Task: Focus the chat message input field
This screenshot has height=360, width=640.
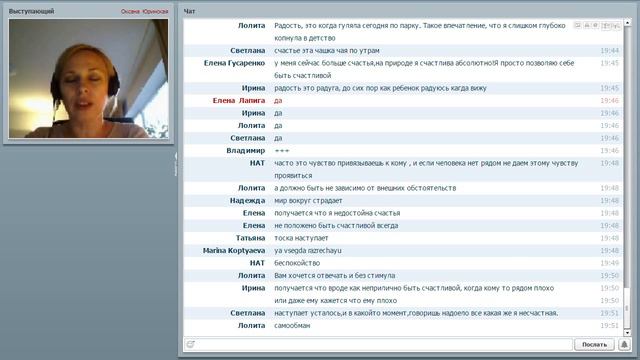Action: coord(378,344)
